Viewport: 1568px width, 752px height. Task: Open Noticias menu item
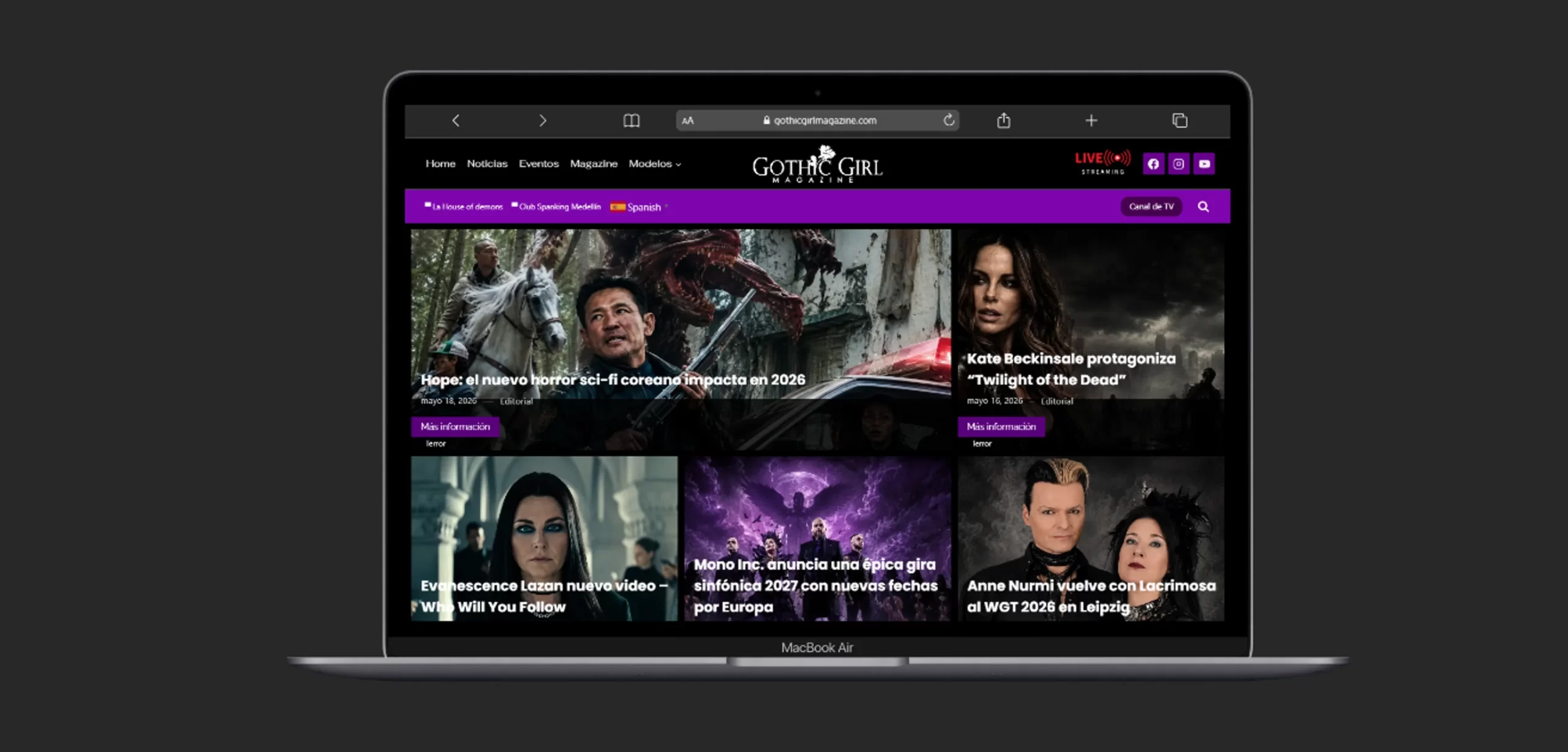pyautogui.click(x=487, y=164)
